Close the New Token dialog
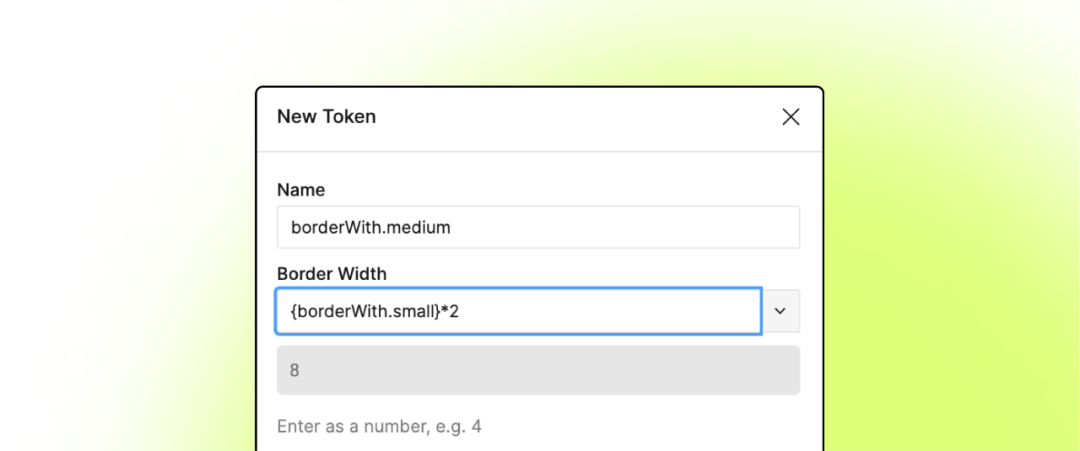The width and height of the screenshot is (1080, 451). 790,117
